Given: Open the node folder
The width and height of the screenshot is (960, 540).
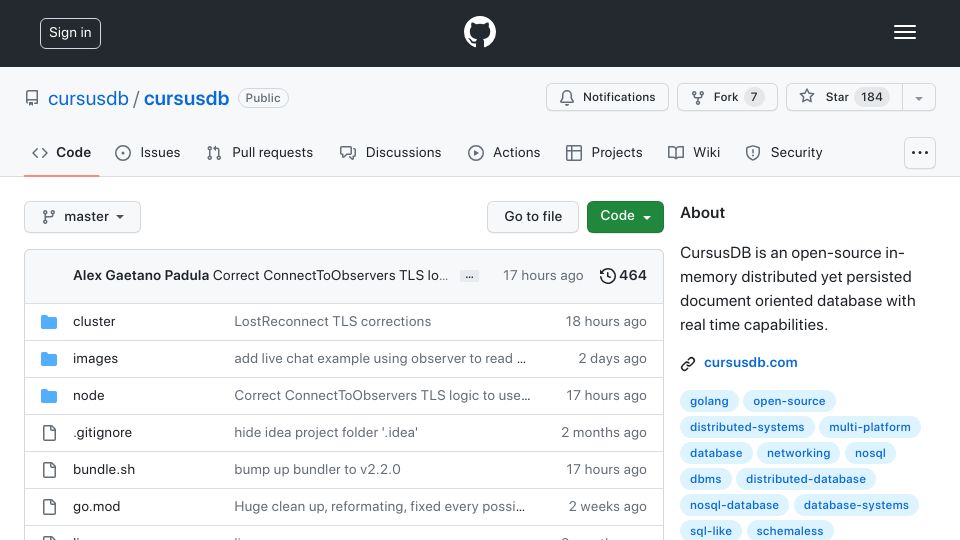Looking at the screenshot, I should click(x=89, y=396).
